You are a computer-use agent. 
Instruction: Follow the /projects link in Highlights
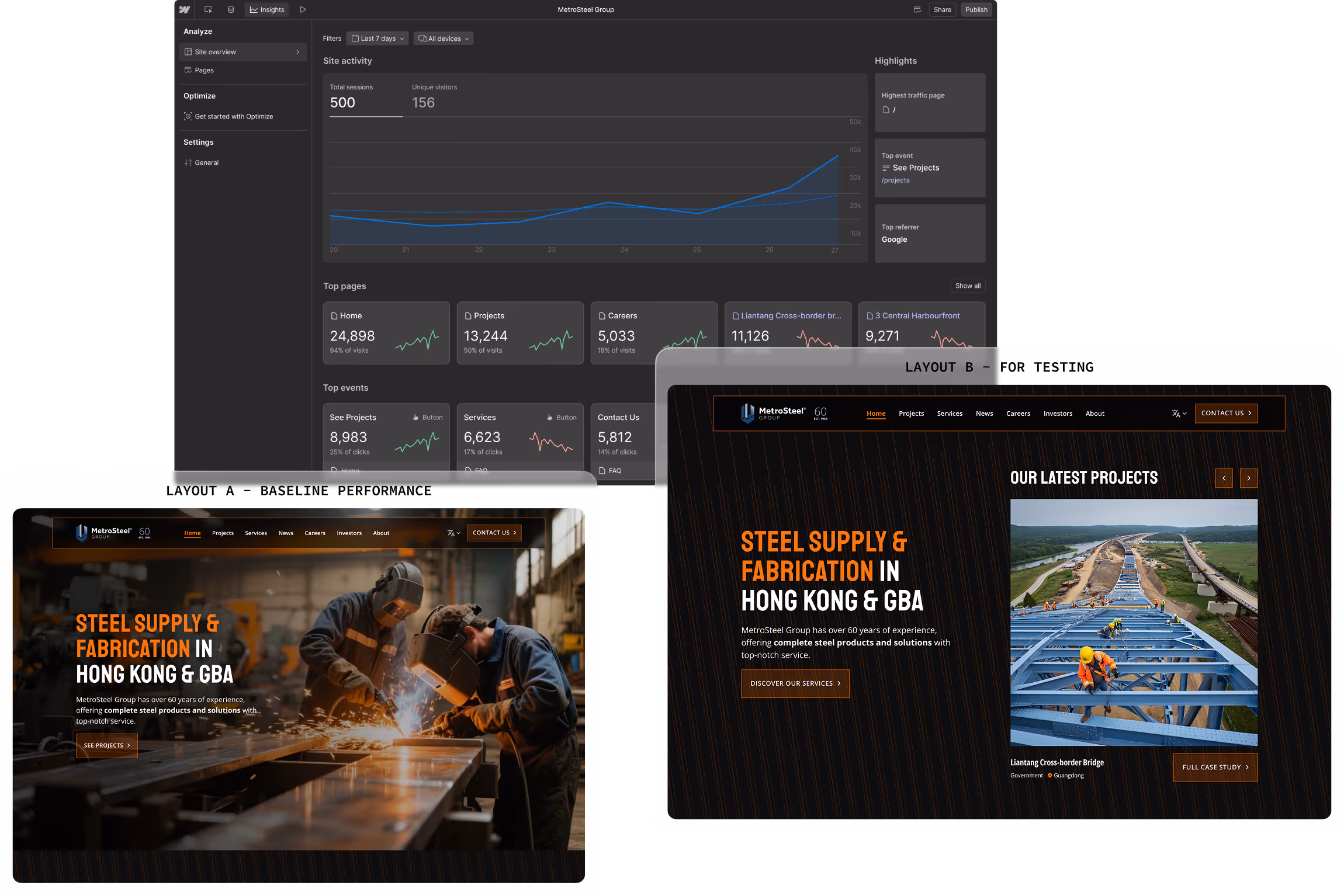[895, 180]
